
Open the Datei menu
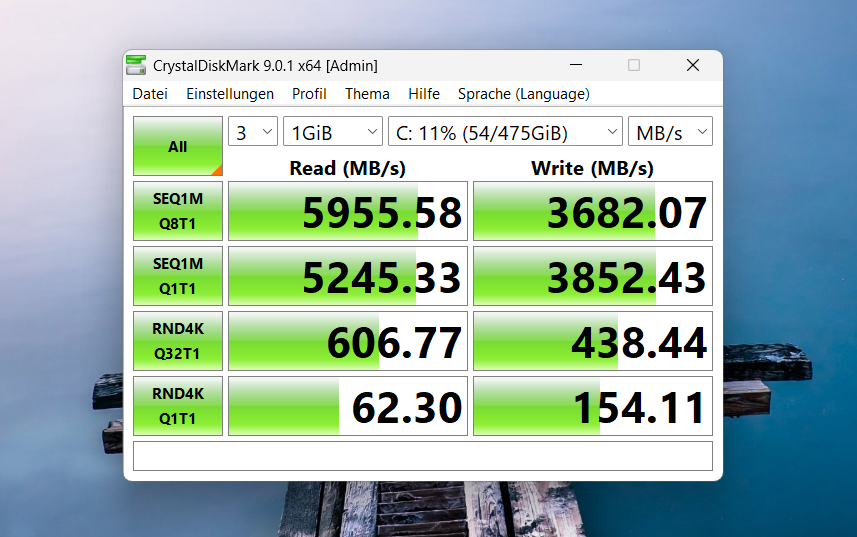click(x=150, y=94)
